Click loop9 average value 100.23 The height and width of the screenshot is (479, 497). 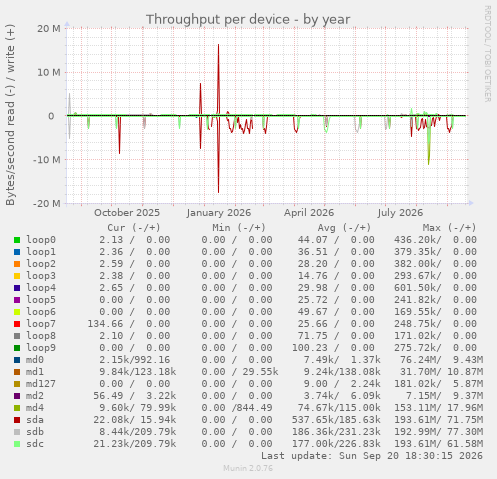(310, 348)
